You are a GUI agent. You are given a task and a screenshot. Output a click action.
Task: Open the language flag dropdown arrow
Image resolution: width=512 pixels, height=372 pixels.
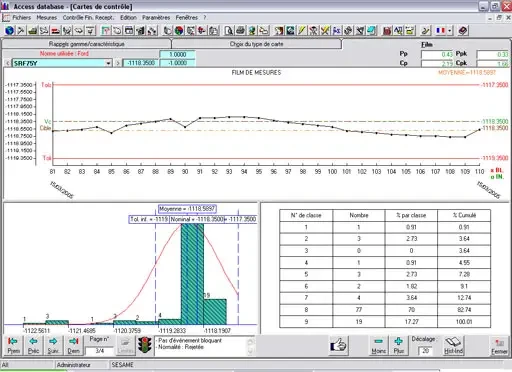pos(450,31)
